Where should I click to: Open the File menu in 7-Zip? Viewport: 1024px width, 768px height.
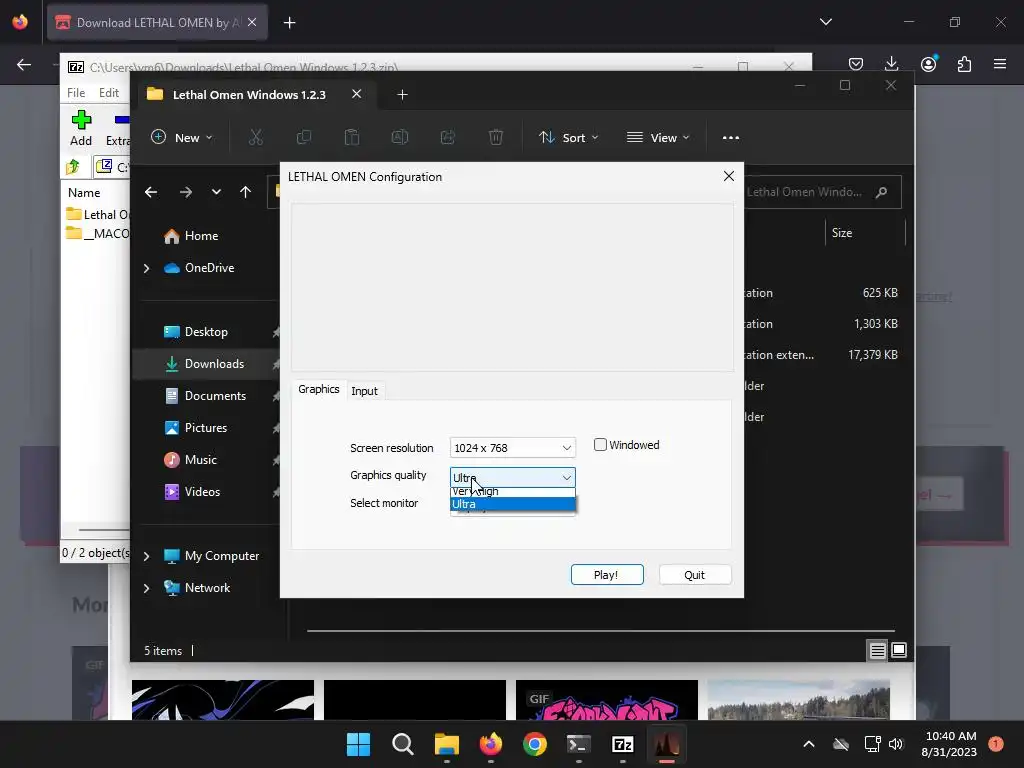(x=76, y=93)
